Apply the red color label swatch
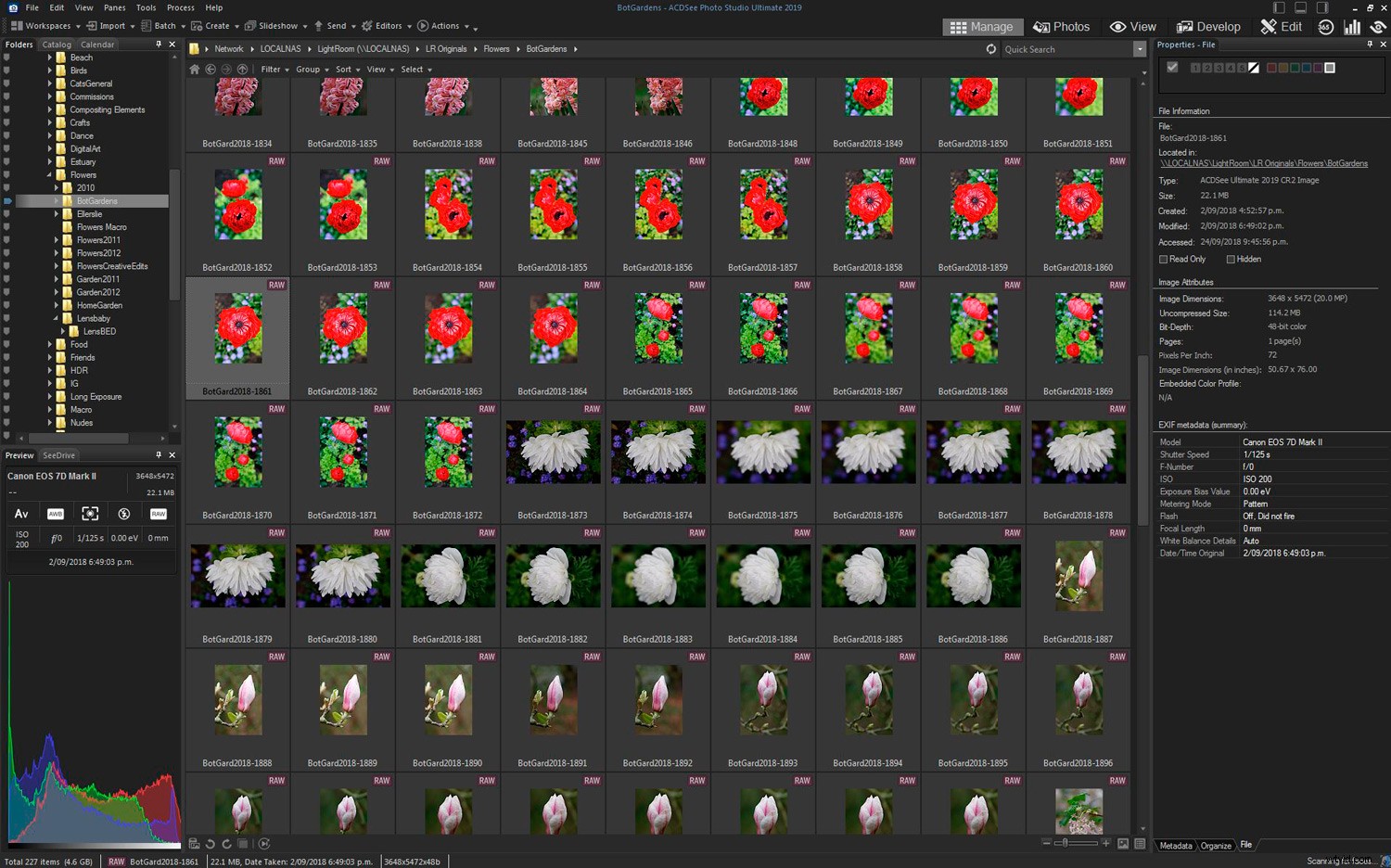 [1271, 67]
